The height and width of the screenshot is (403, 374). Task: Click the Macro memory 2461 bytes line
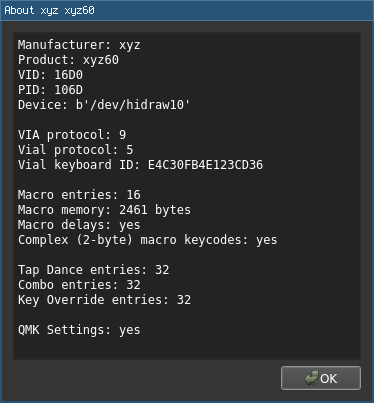tap(104, 210)
